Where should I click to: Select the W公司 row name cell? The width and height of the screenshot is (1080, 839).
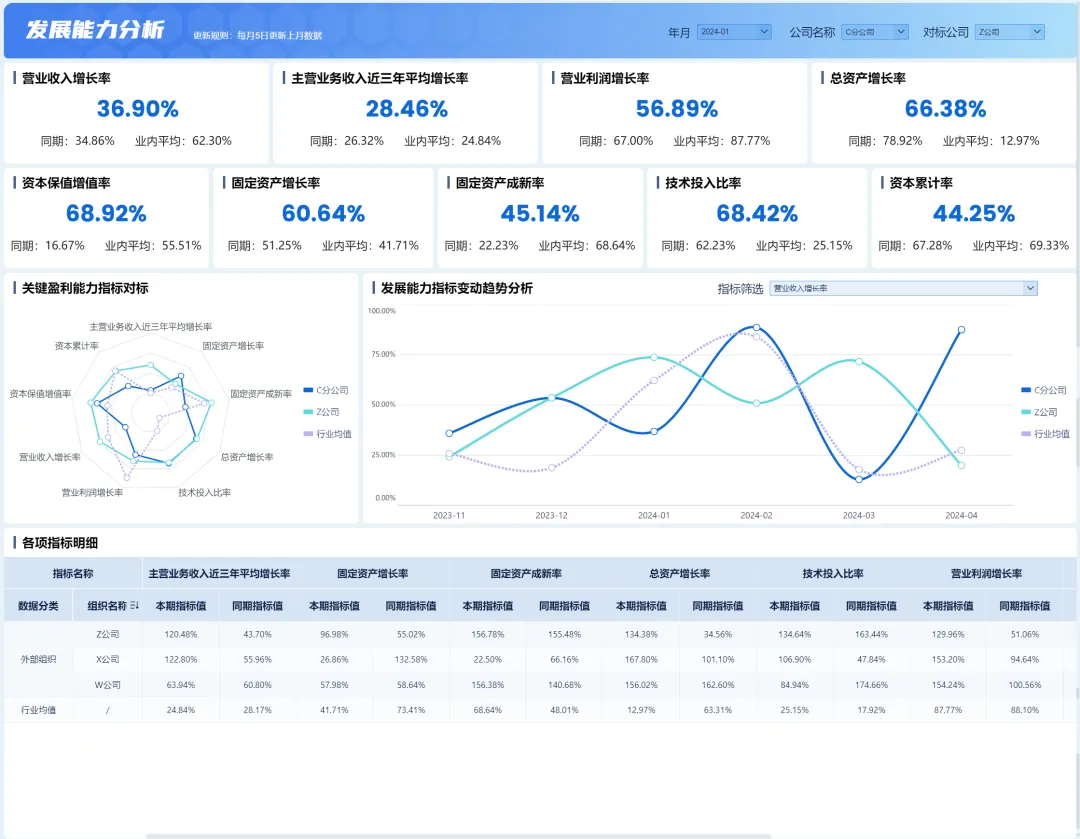coord(107,685)
